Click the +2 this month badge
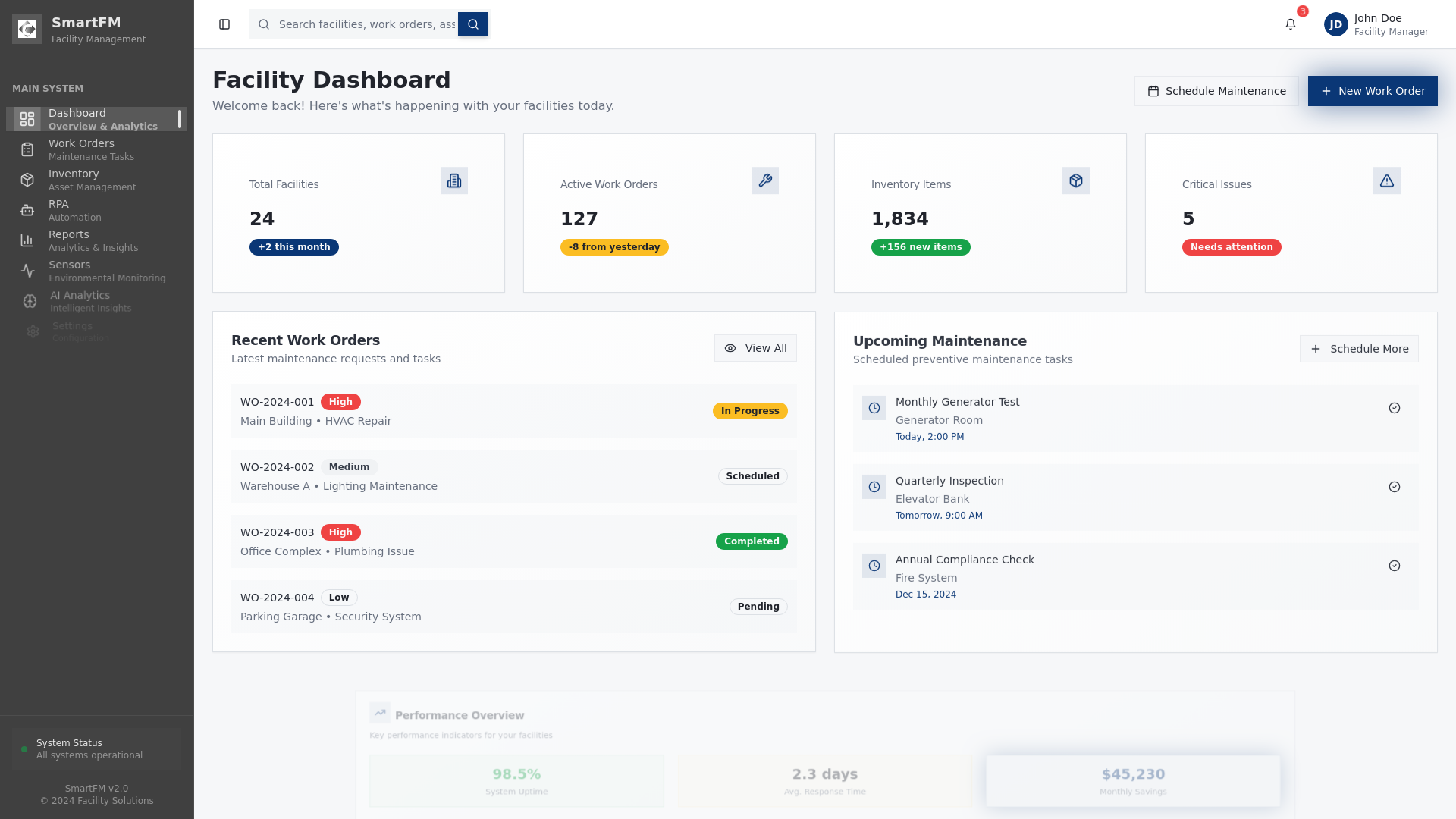Image resolution: width=1456 pixels, height=819 pixels. [294, 247]
